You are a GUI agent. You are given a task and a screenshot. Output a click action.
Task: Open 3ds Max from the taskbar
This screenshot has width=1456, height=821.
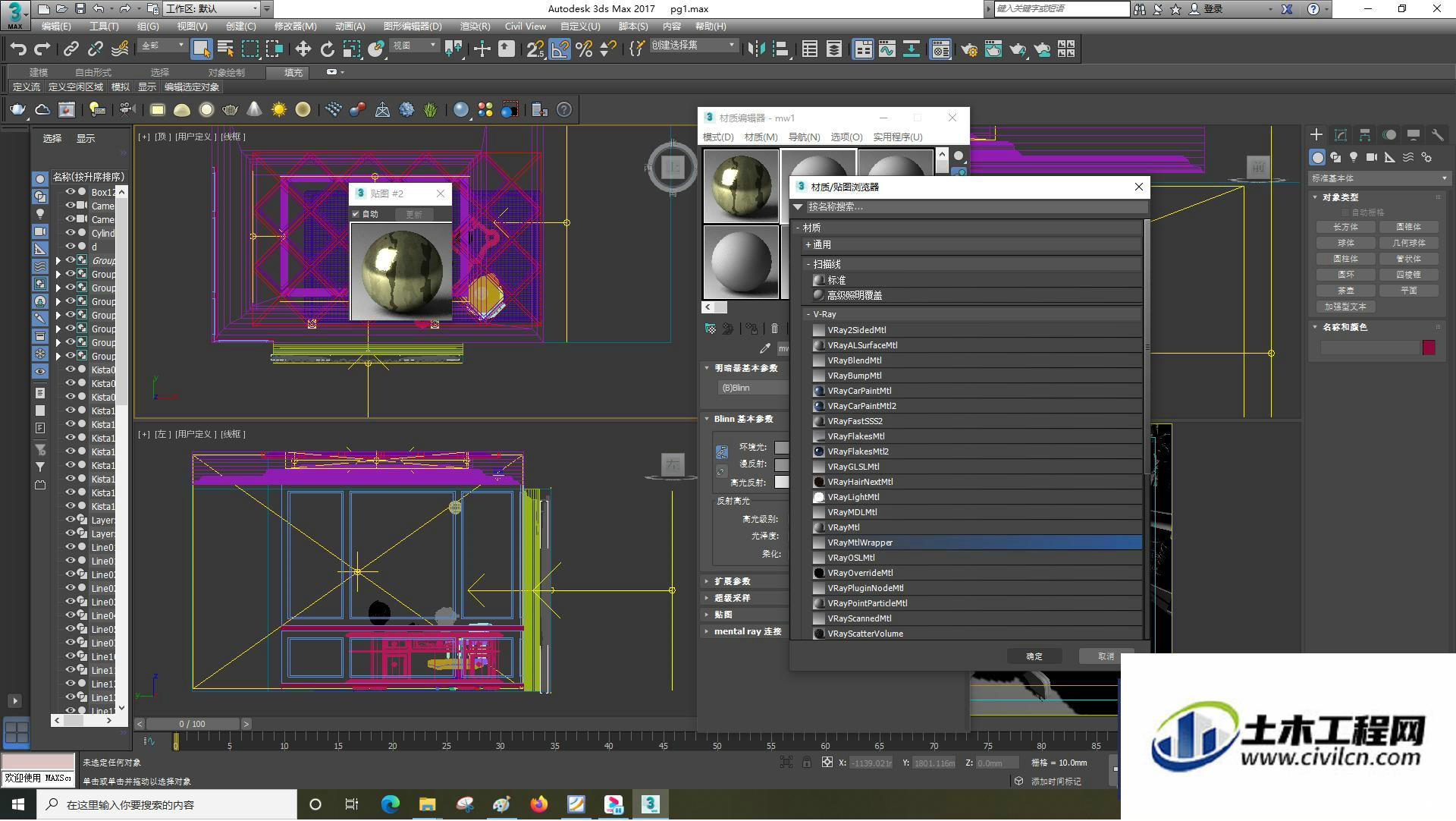coord(650,804)
